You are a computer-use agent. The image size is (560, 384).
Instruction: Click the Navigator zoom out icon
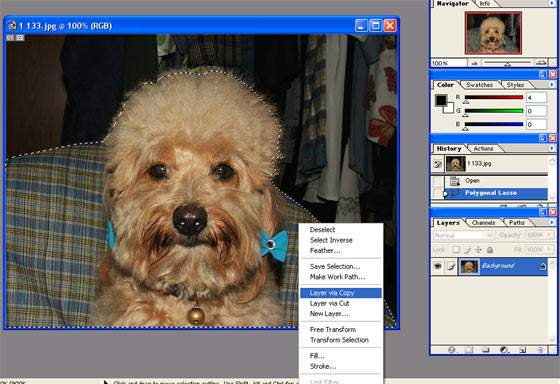475,63
